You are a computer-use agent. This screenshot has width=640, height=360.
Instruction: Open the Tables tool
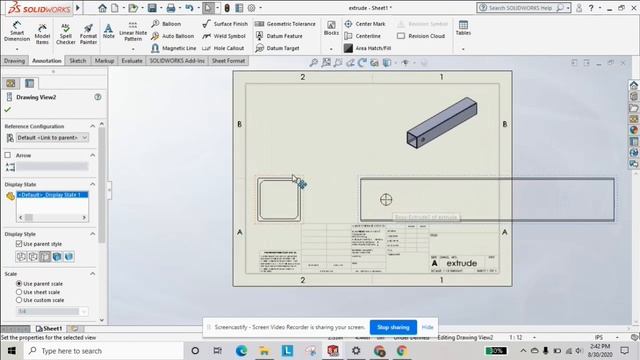click(463, 28)
